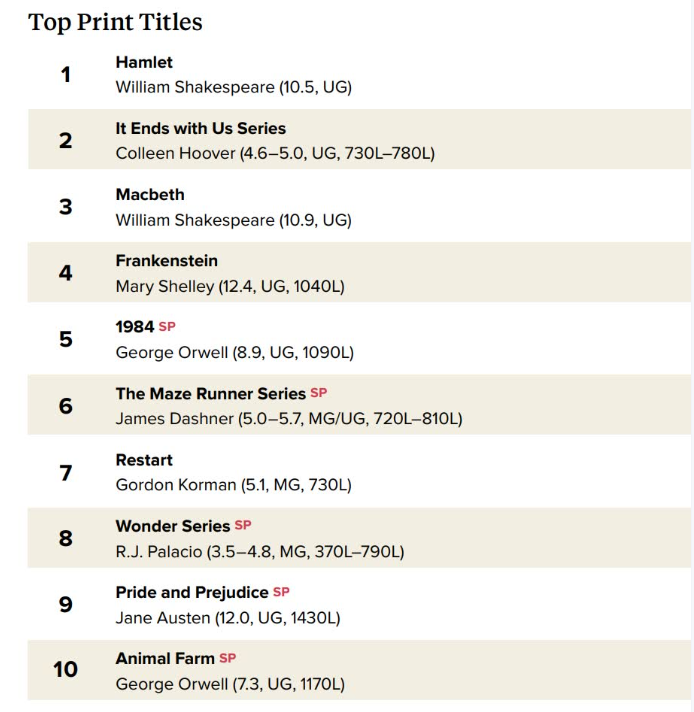Click the Hamlet book title

point(144,62)
